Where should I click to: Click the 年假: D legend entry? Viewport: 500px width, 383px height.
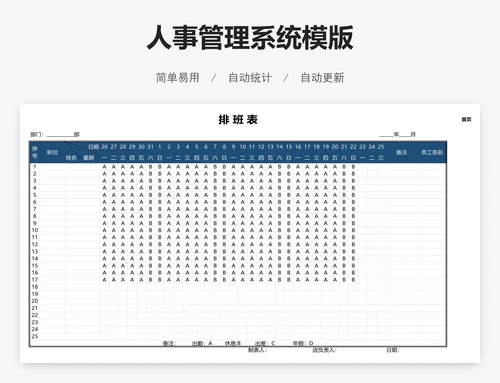(303, 343)
